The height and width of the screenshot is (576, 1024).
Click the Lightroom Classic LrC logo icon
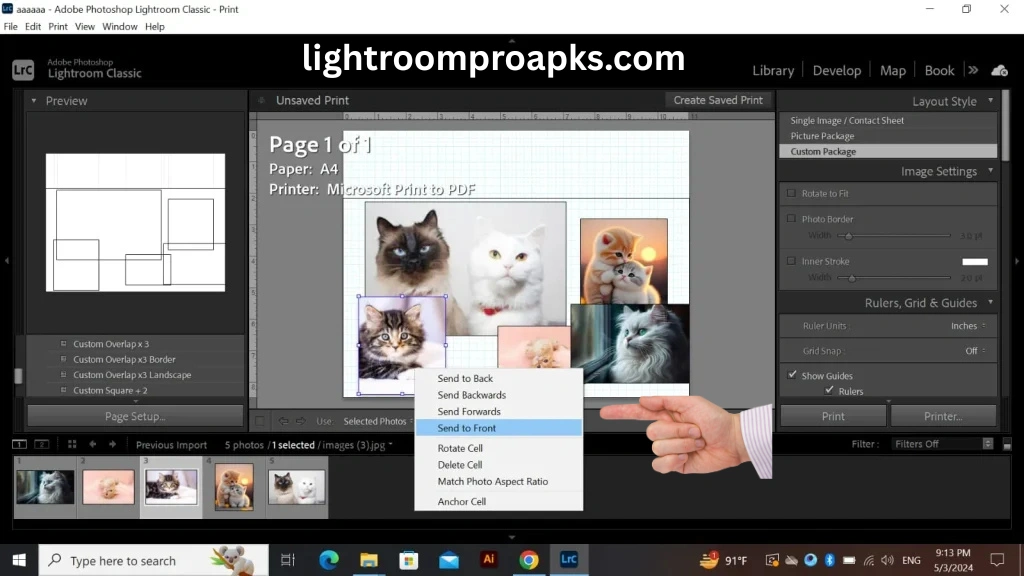[21, 71]
